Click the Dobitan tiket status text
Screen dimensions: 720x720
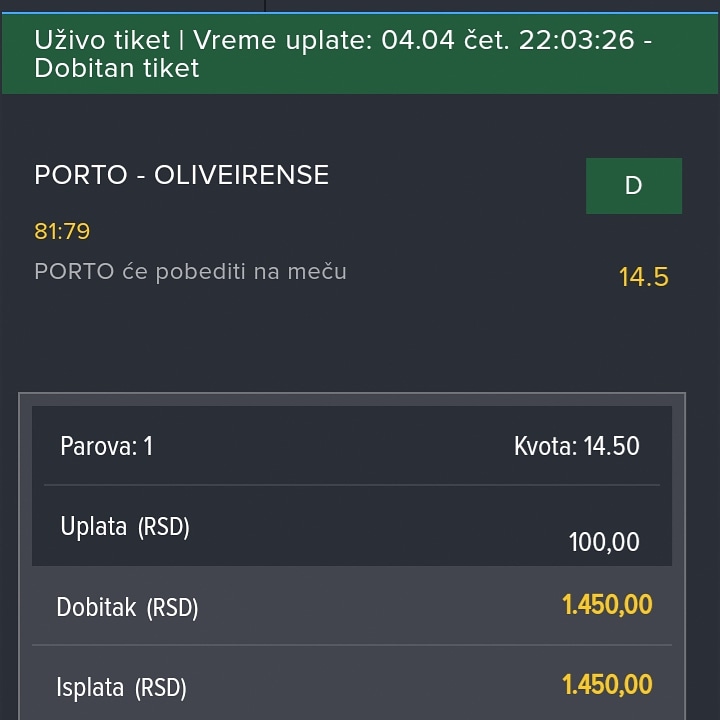point(117,68)
